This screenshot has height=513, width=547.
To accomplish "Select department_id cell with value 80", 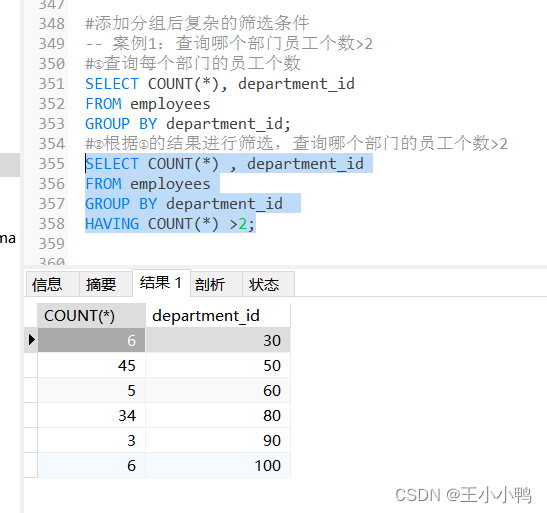I will point(218,415).
